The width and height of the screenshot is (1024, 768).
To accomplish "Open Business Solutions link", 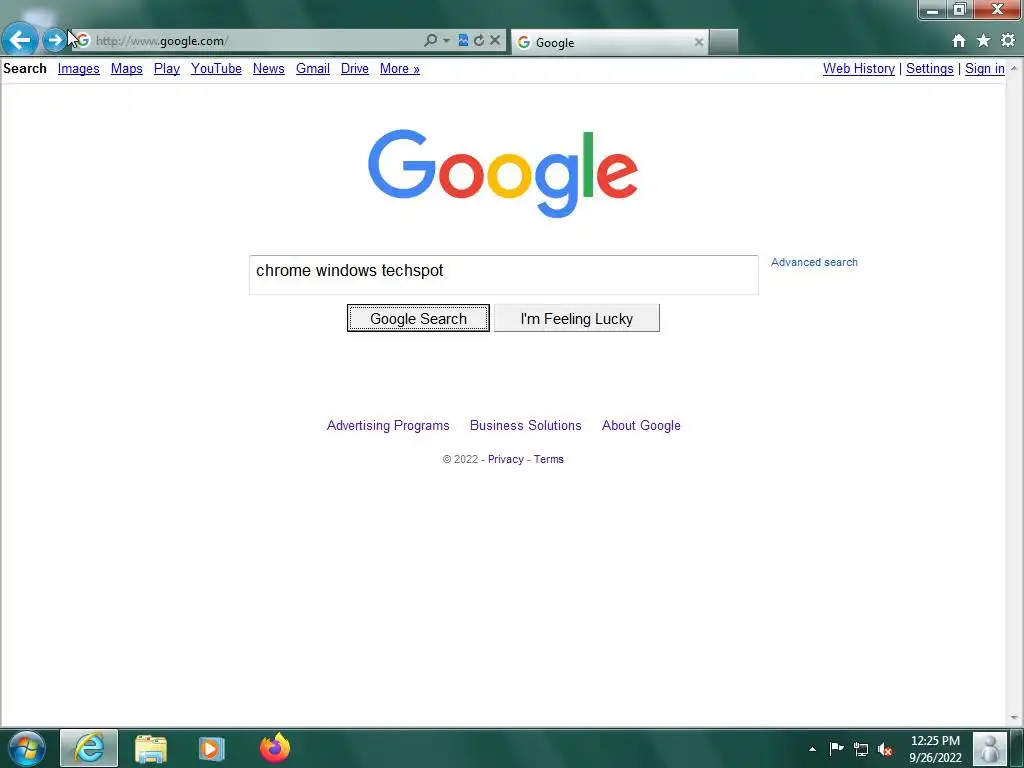I will (x=525, y=425).
